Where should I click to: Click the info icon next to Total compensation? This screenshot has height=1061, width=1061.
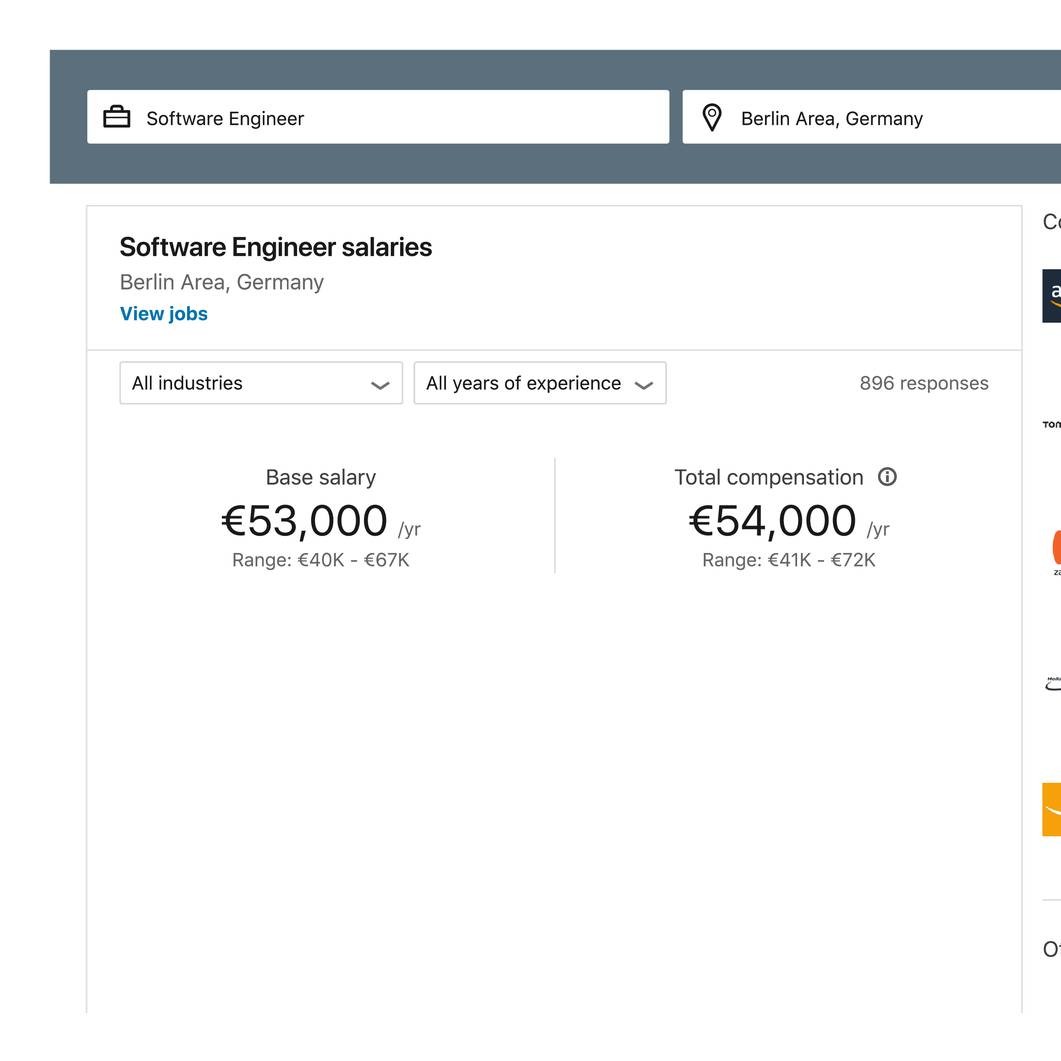888,477
